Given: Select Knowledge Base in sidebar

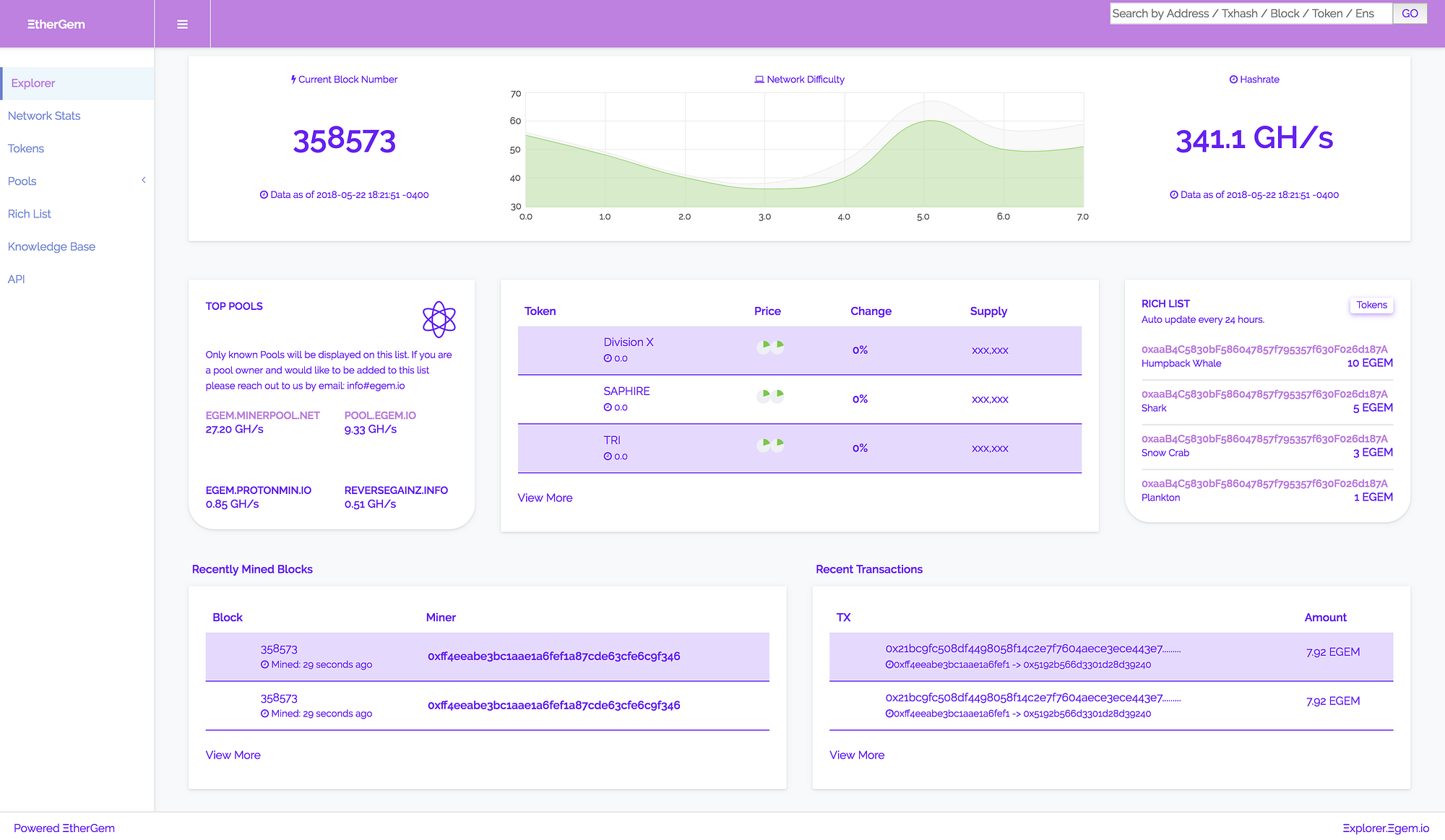Looking at the screenshot, I should (51, 246).
